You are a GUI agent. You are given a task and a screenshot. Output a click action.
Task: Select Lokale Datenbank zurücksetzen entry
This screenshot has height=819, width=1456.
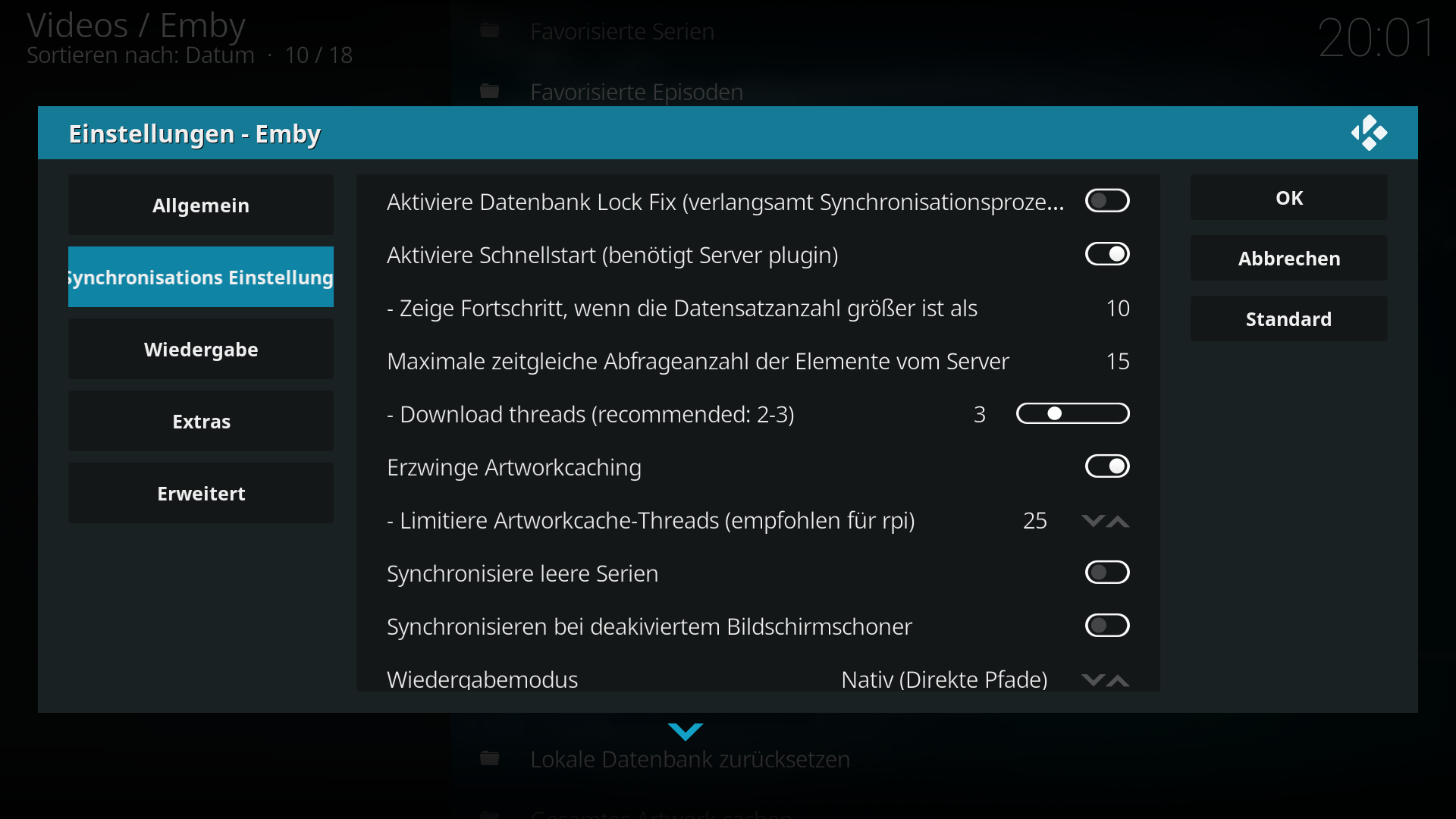click(x=689, y=759)
